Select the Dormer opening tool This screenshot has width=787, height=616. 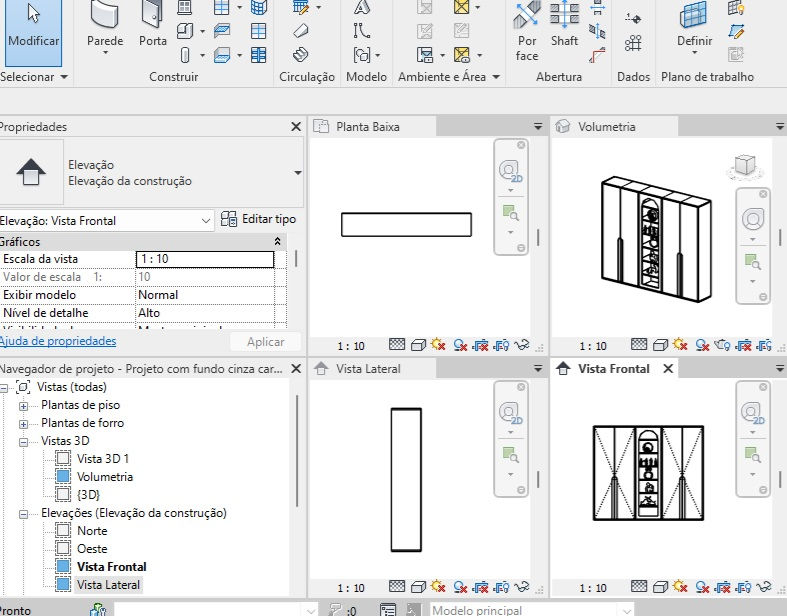[597, 55]
